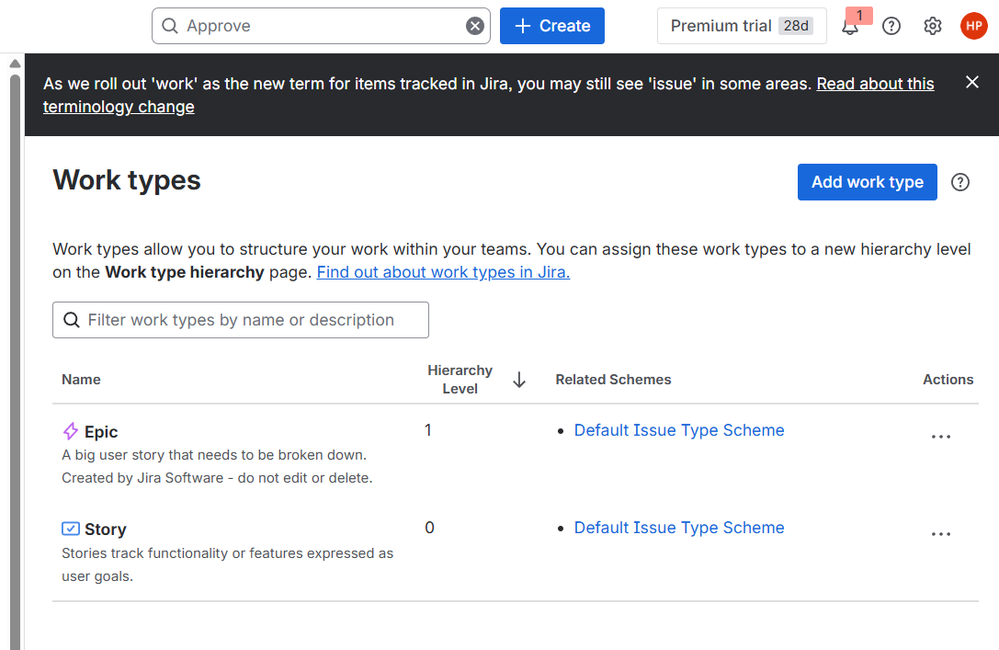The width and height of the screenshot is (999, 650).
Task: Click the Name column header
Action: (81, 380)
